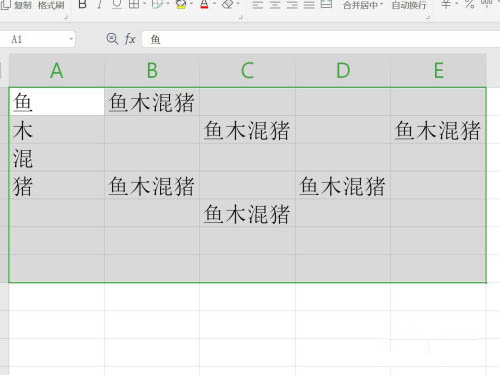
Task: Apply cell borders with the border icon
Action: click(x=134, y=4)
